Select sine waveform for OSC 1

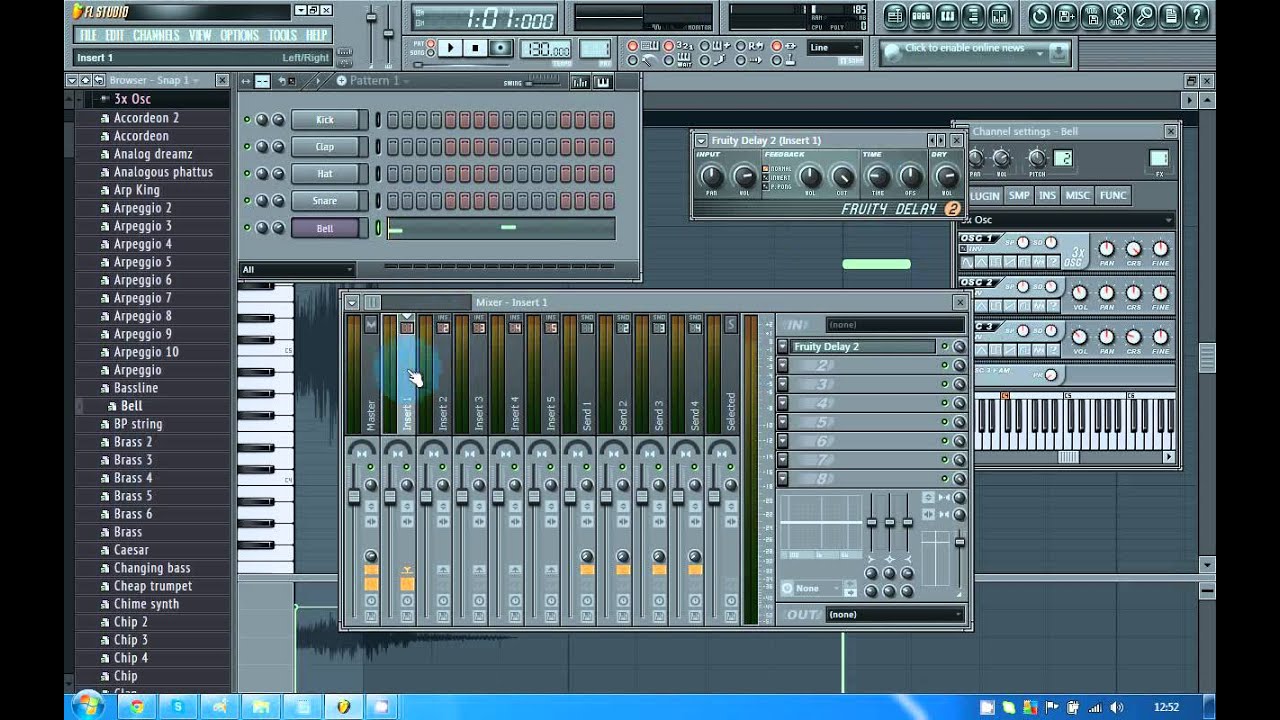[967, 262]
